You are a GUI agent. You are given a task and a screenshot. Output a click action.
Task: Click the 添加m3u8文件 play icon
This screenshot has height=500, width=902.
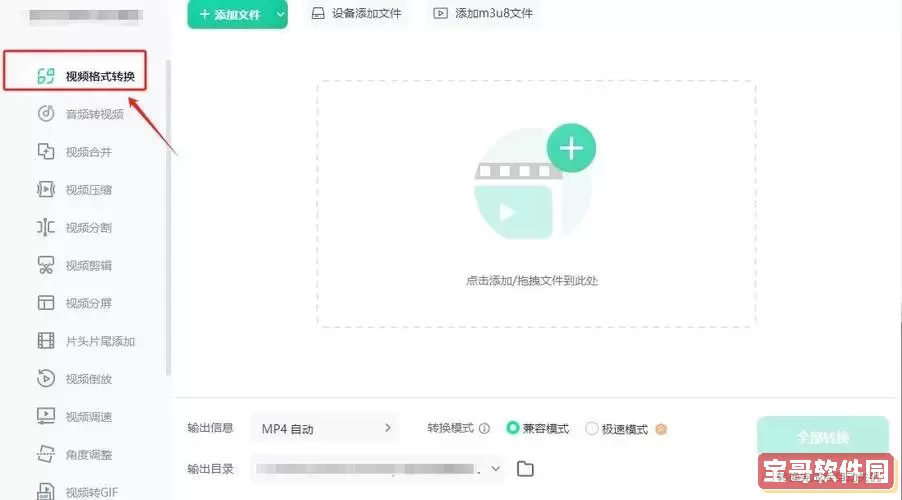[441, 13]
